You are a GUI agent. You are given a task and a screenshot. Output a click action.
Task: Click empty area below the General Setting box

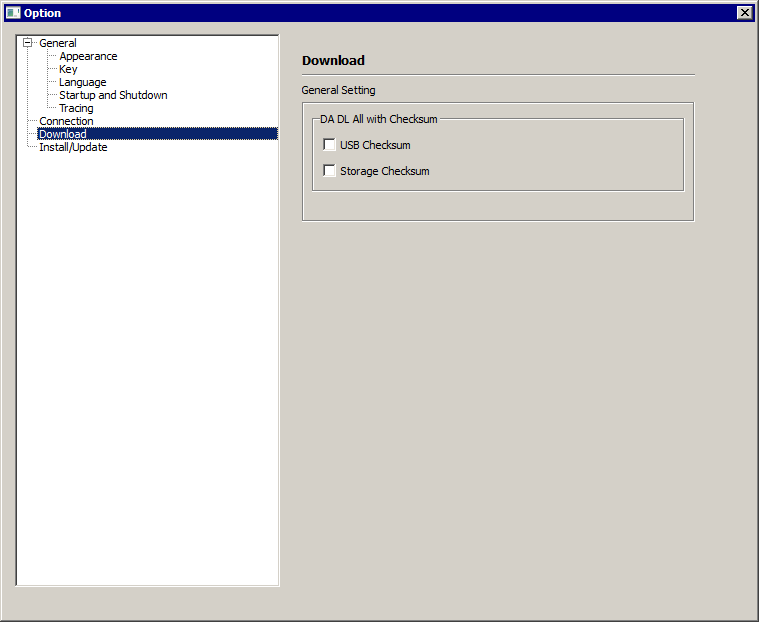pos(500,400)
